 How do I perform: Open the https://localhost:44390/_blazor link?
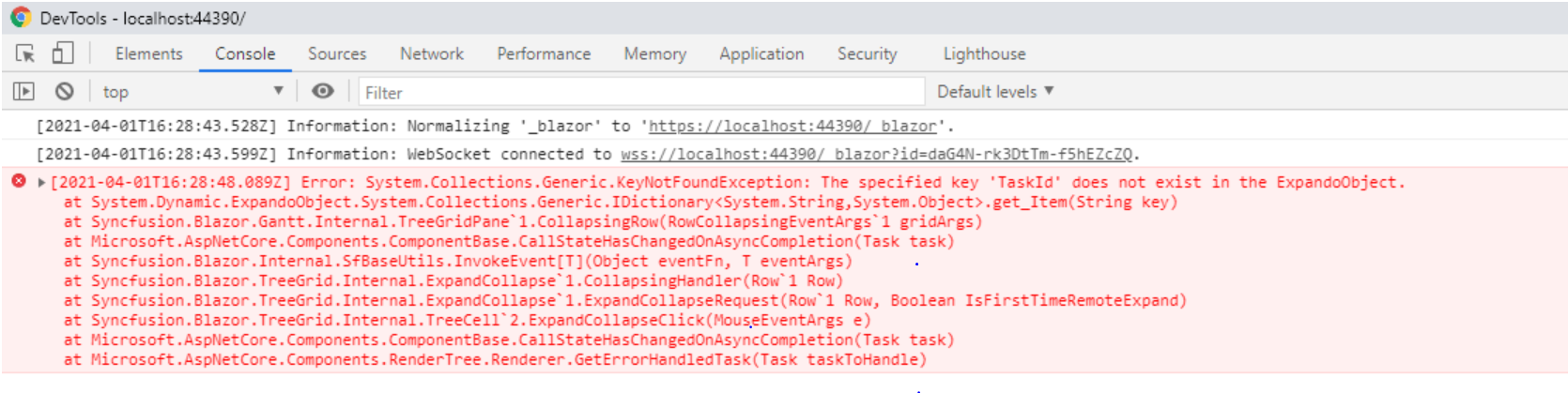[x=792, y=126]
